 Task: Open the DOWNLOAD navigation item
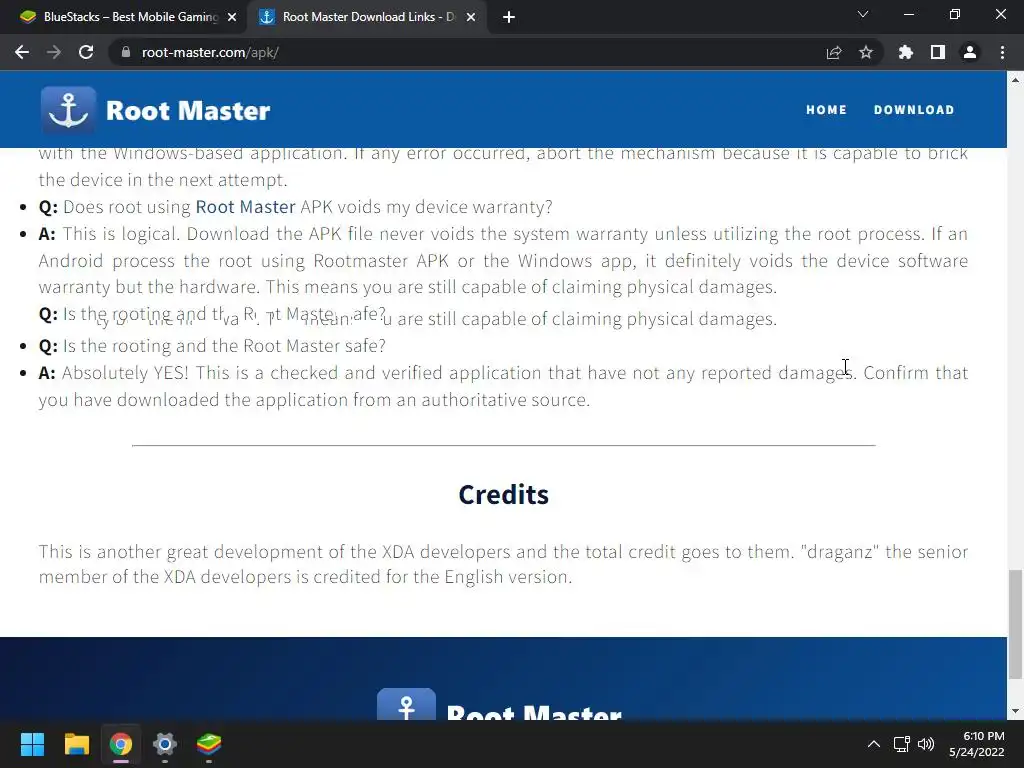pyautogui.click(x=914, y=110)
